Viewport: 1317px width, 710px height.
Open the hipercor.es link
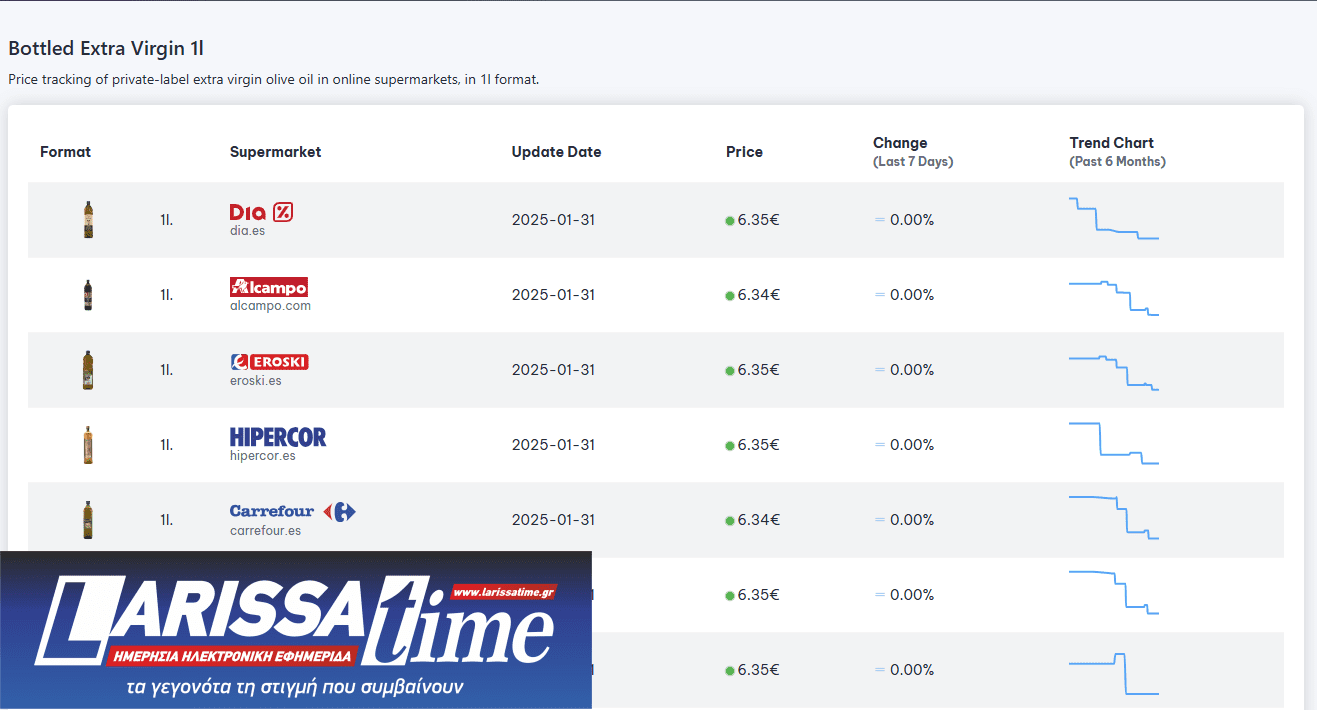262,456
